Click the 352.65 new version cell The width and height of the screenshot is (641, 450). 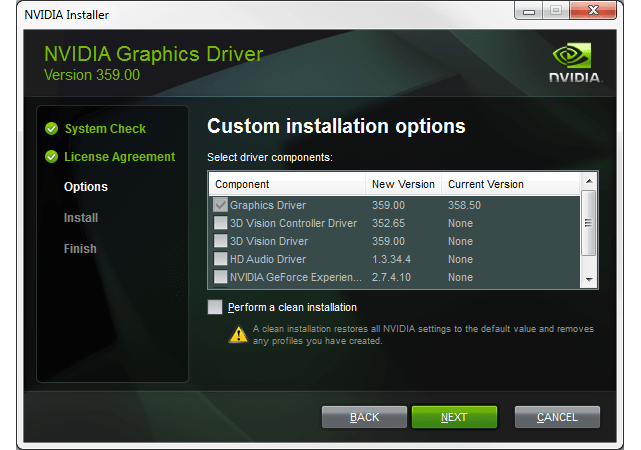coord(388,223)
